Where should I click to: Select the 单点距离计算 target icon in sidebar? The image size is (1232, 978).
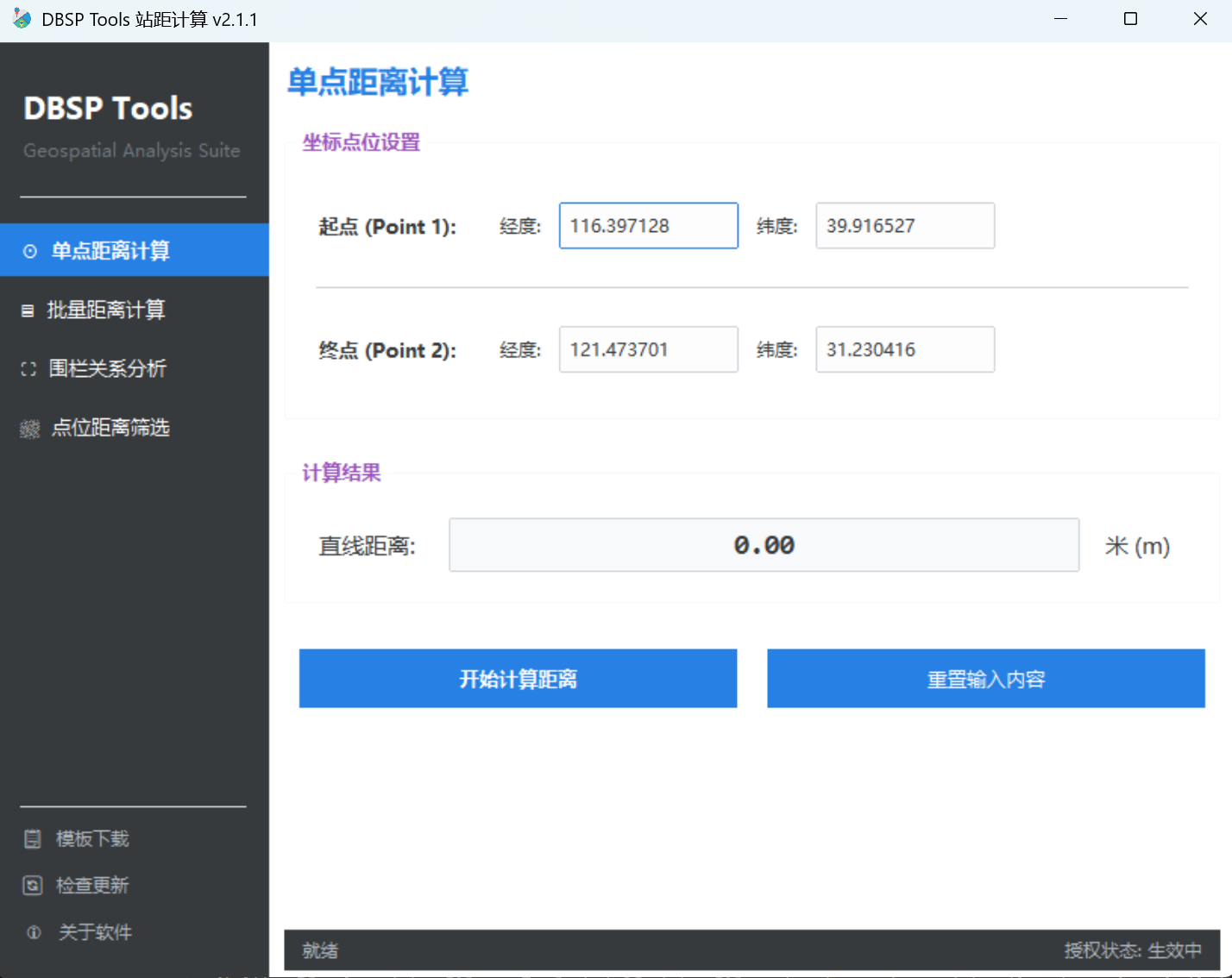28,250
